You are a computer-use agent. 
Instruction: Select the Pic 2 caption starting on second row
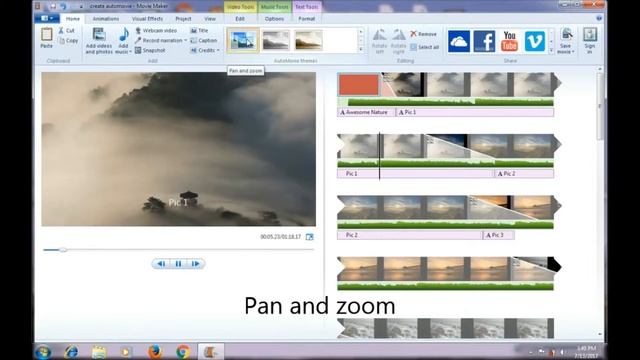click(524, 174)
